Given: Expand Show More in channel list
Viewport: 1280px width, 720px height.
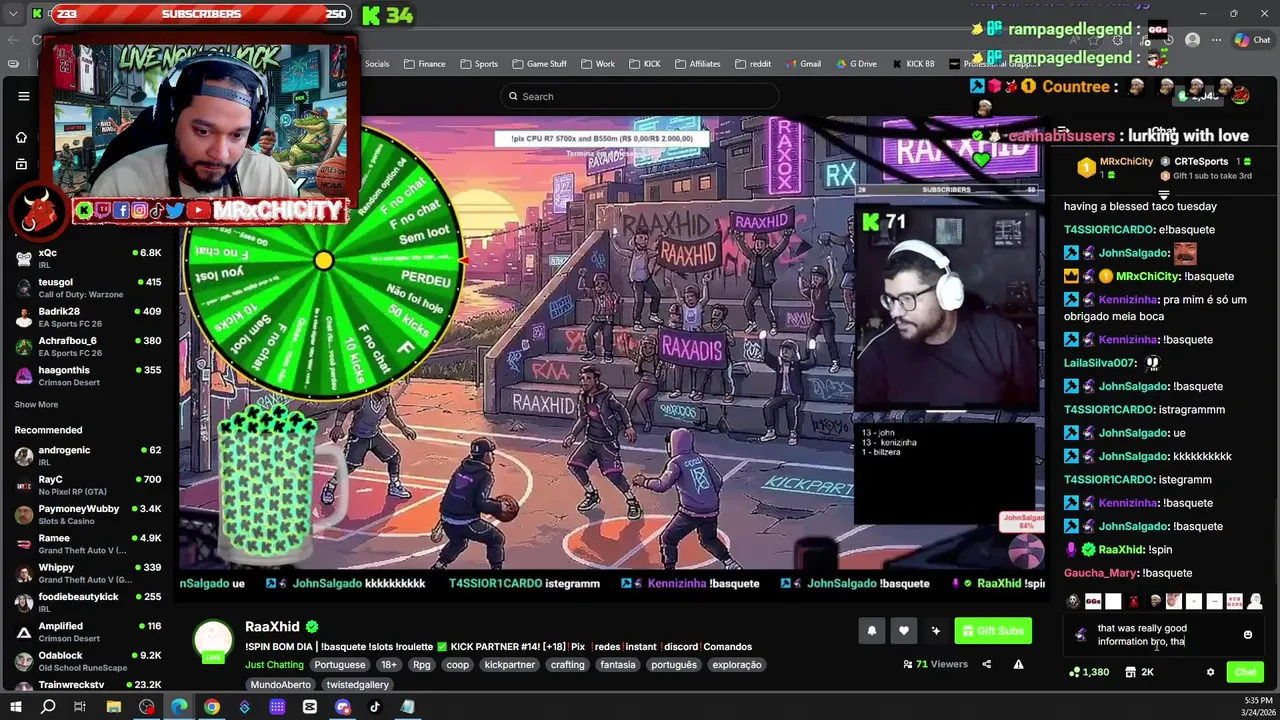Looking at the screenshot, I should [36, 405].
